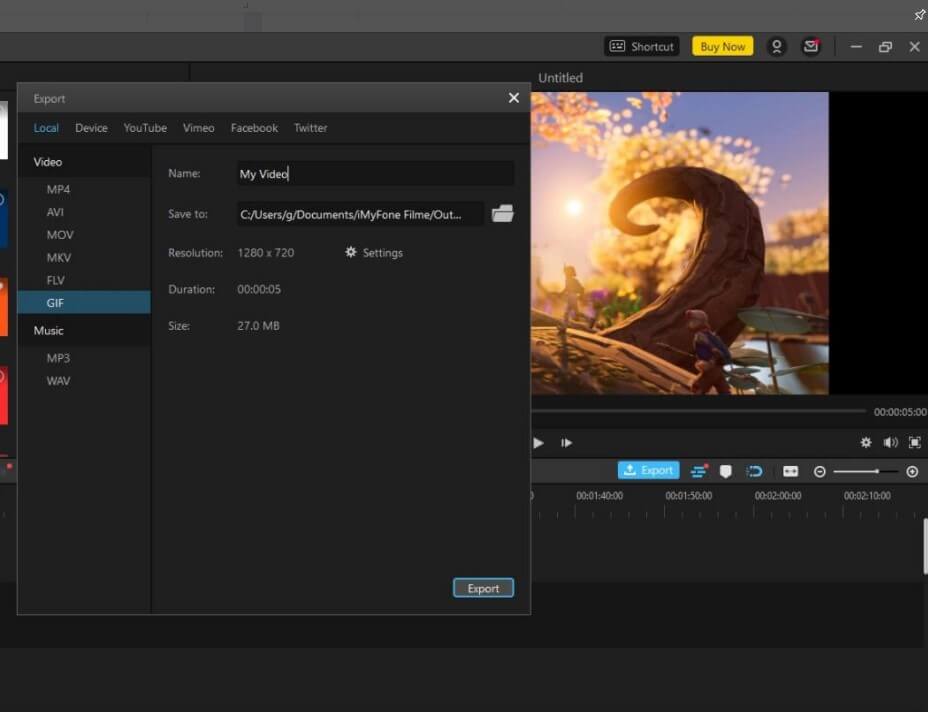Open the message inbox icon
The width and height of the screenshot is (928, 712).
[x=811, y=46]
